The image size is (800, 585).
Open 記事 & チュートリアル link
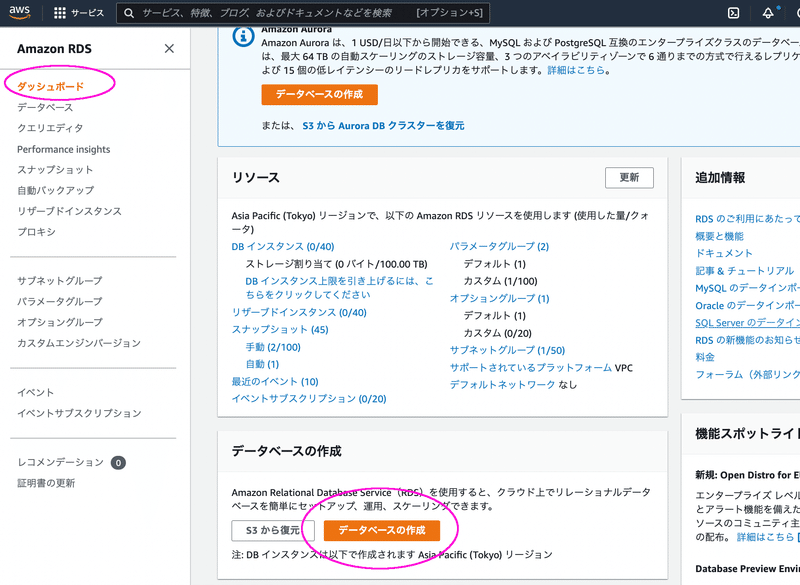click(x=744, y=271)
